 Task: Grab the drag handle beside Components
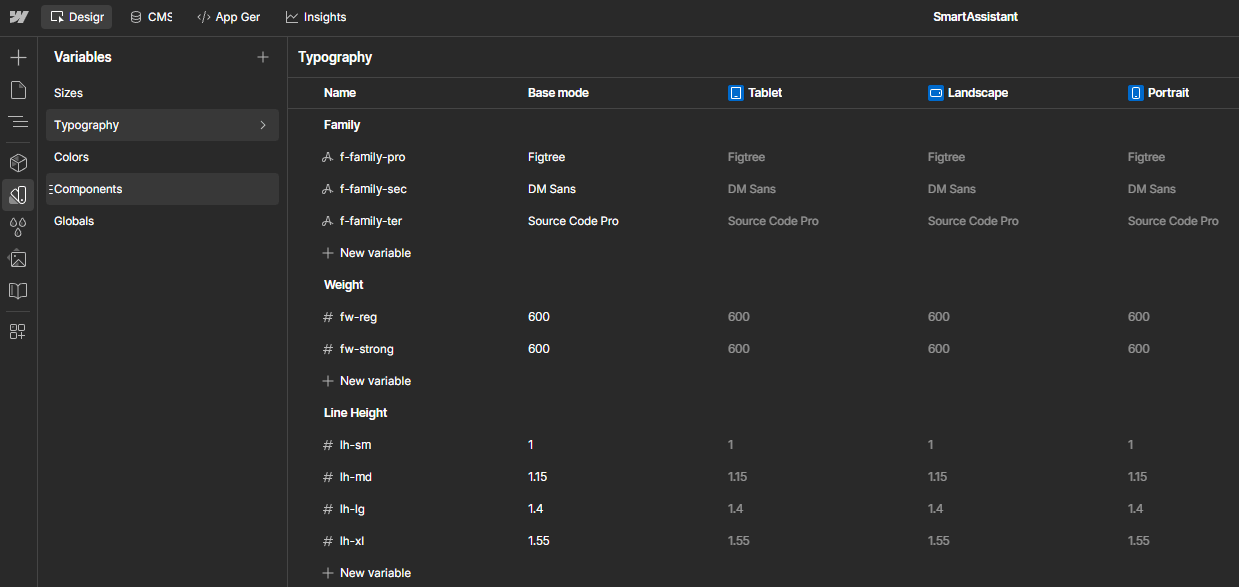(50, 189)
